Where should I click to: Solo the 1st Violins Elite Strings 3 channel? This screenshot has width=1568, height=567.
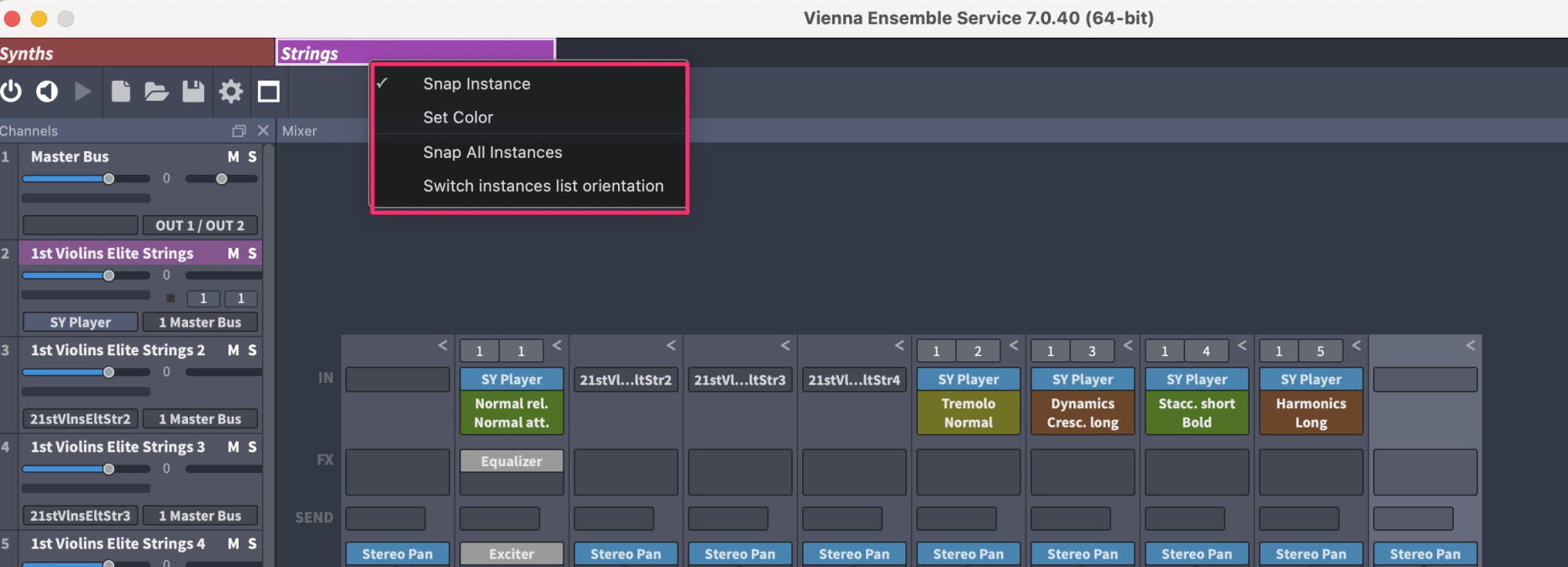(252, 447)
